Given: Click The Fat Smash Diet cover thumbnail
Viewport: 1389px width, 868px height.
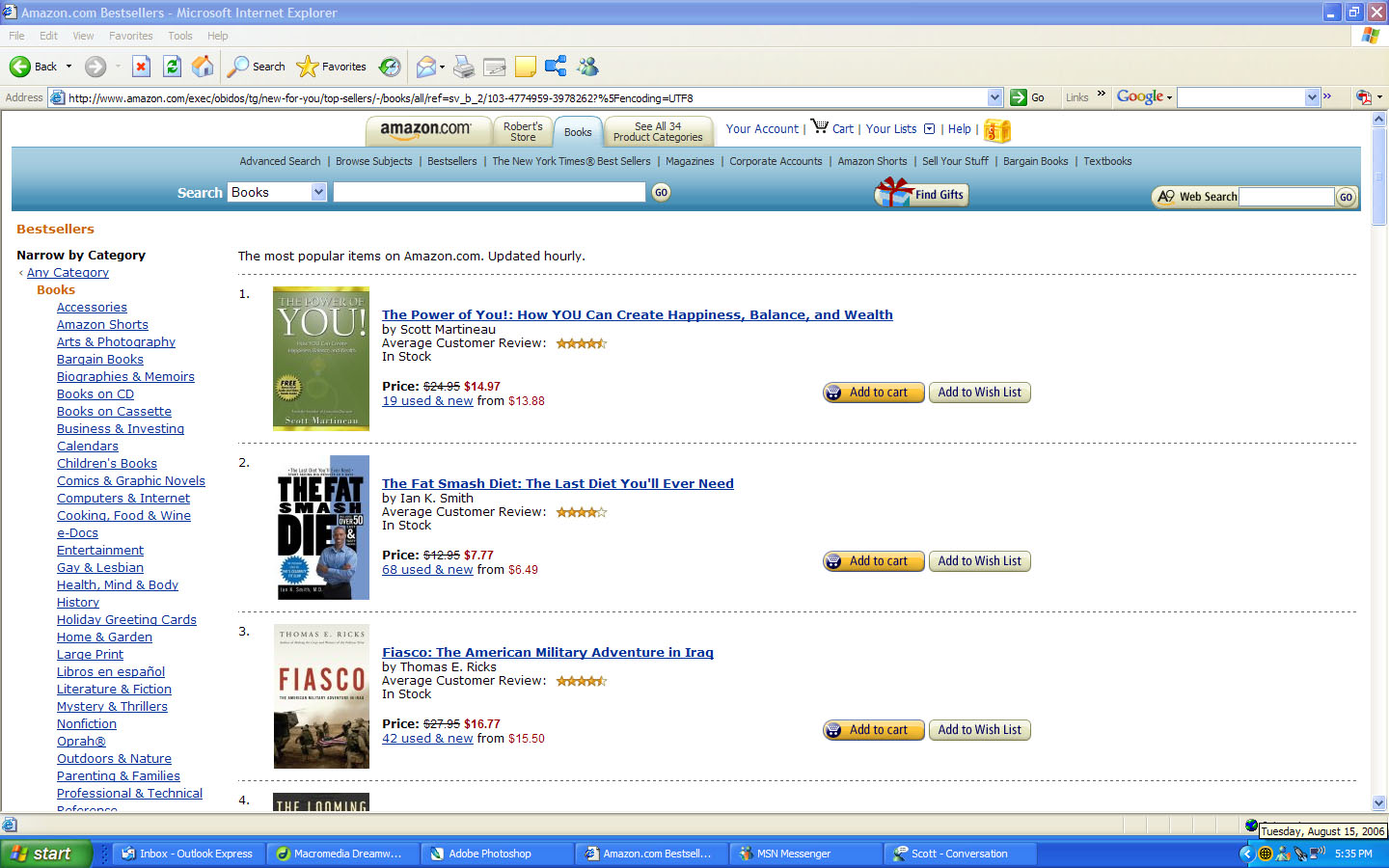Looking at the screenshot, I should pyautogui.click(x=321, y=528).
